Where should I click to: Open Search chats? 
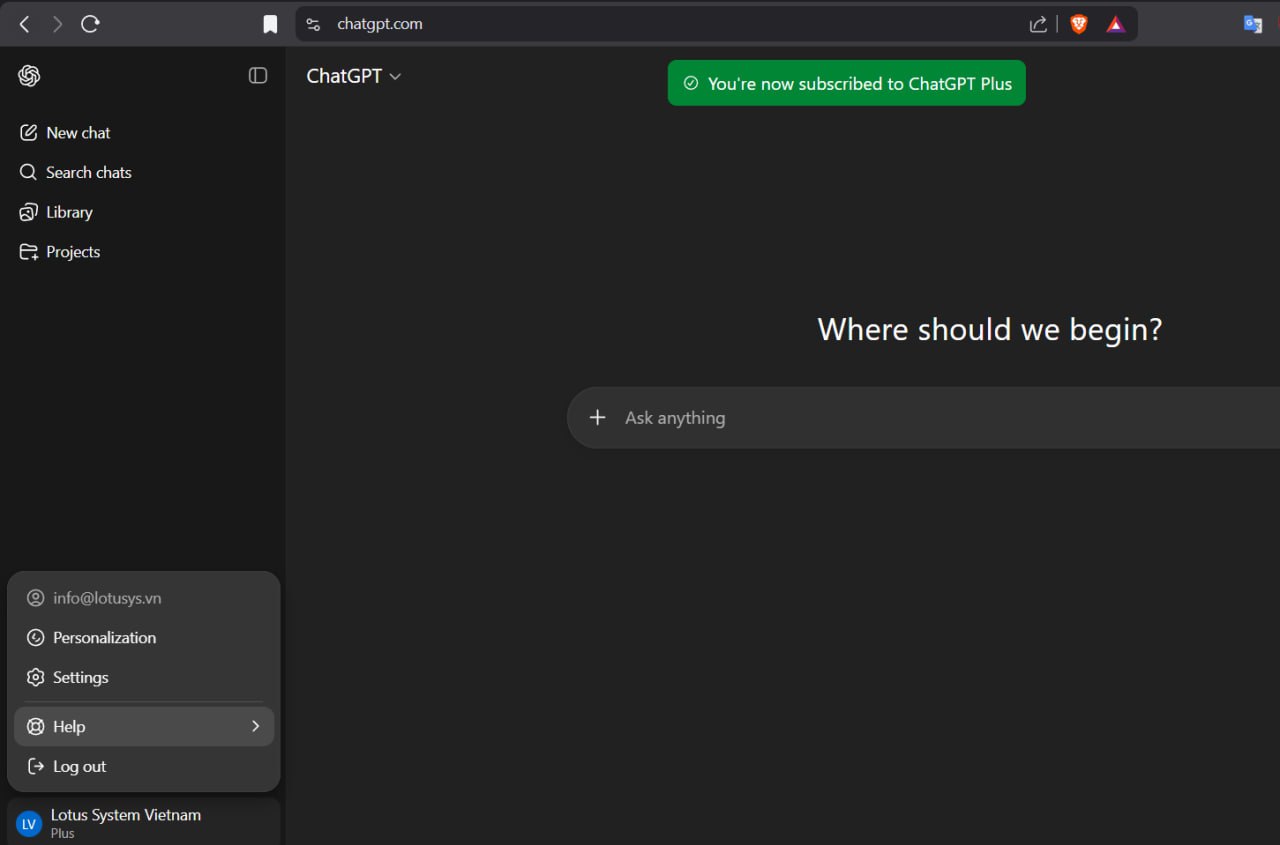point(88,173)
